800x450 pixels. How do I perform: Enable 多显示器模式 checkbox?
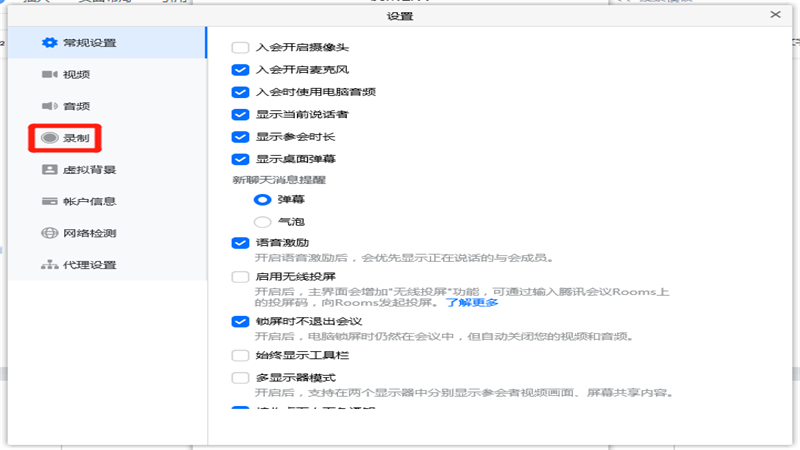coord(240,378)
